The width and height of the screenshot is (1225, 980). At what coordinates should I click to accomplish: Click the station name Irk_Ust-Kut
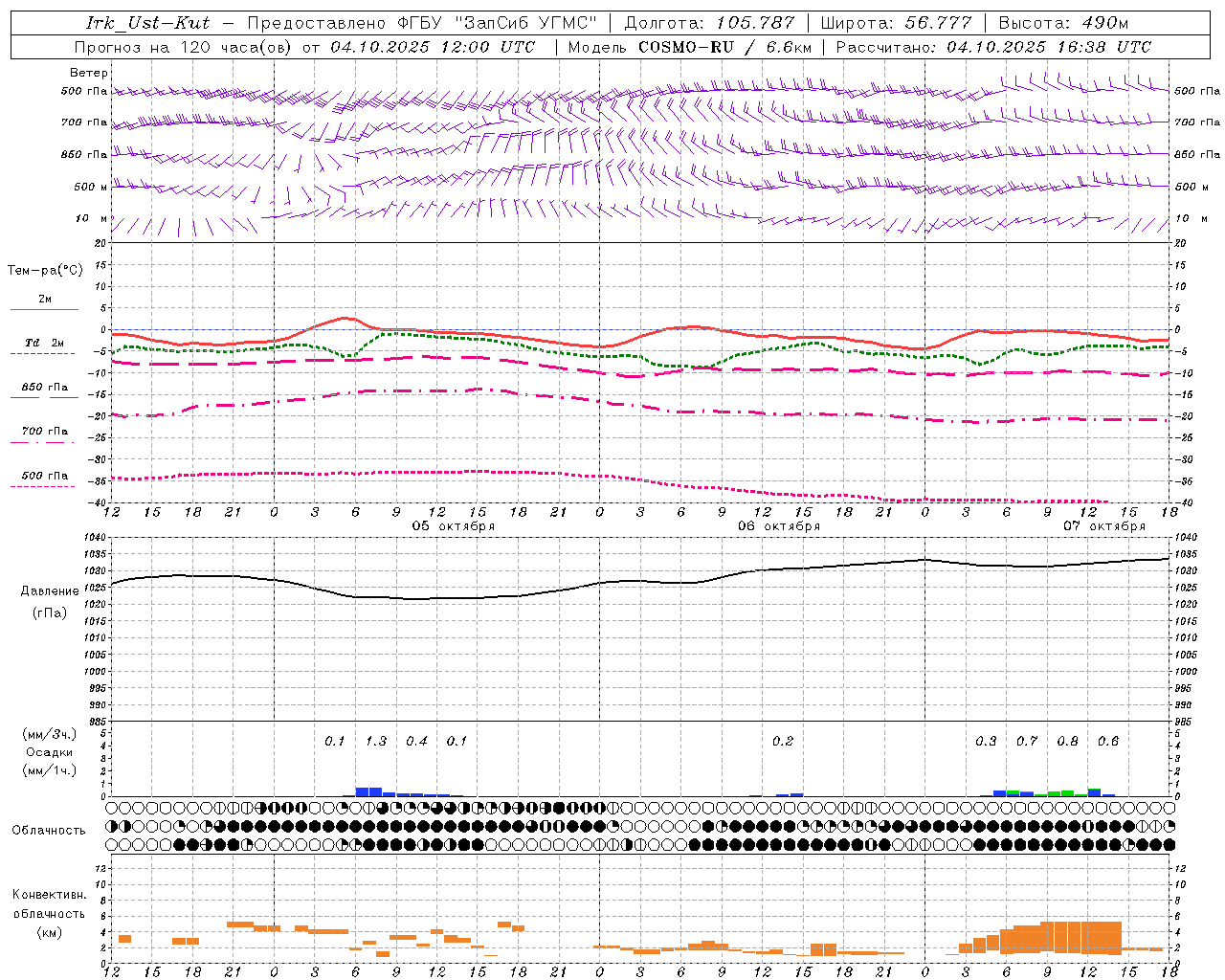(148, 23)
